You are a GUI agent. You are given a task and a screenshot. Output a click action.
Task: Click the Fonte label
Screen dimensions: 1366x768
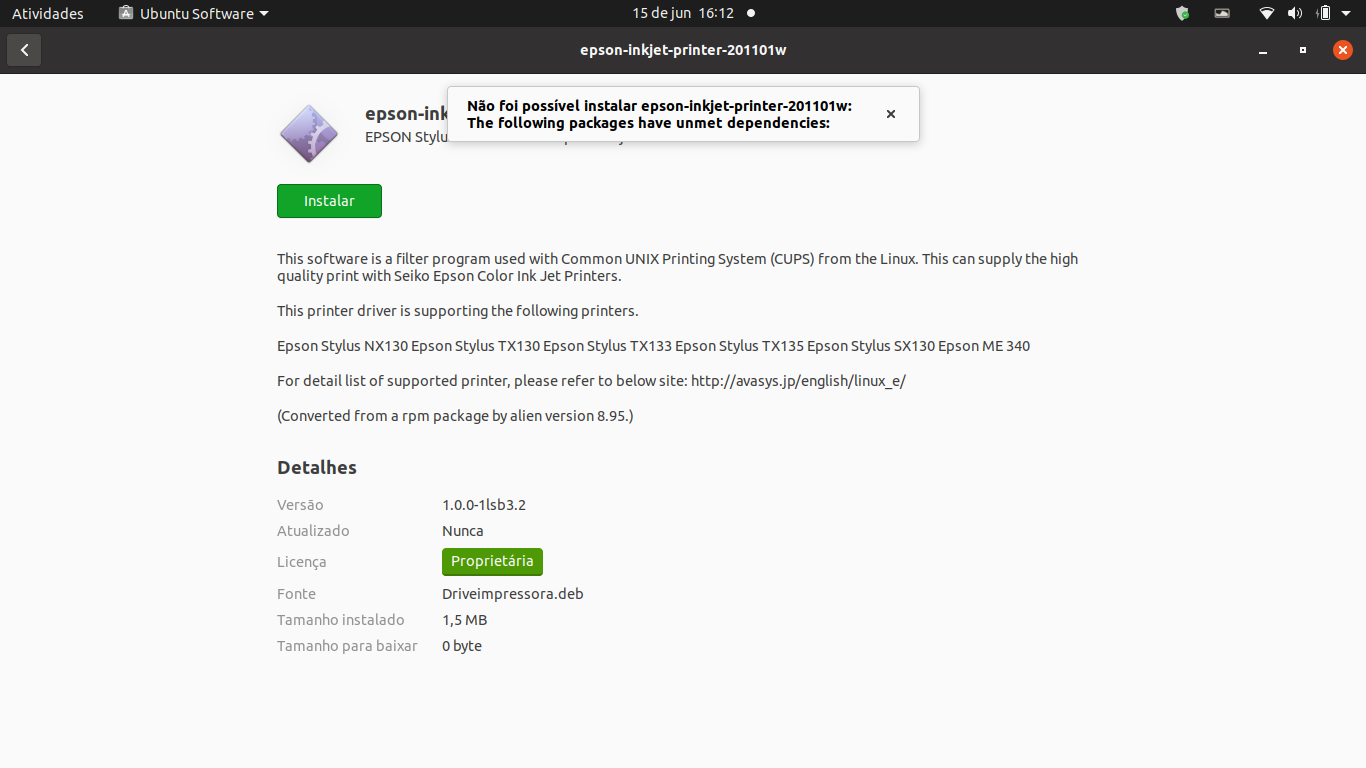point(296,594)
